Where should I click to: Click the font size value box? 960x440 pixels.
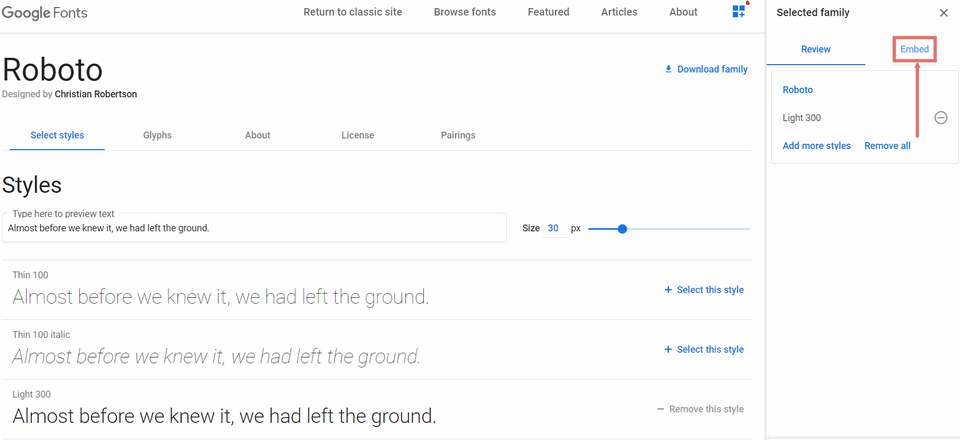click(x=553, y=229)
